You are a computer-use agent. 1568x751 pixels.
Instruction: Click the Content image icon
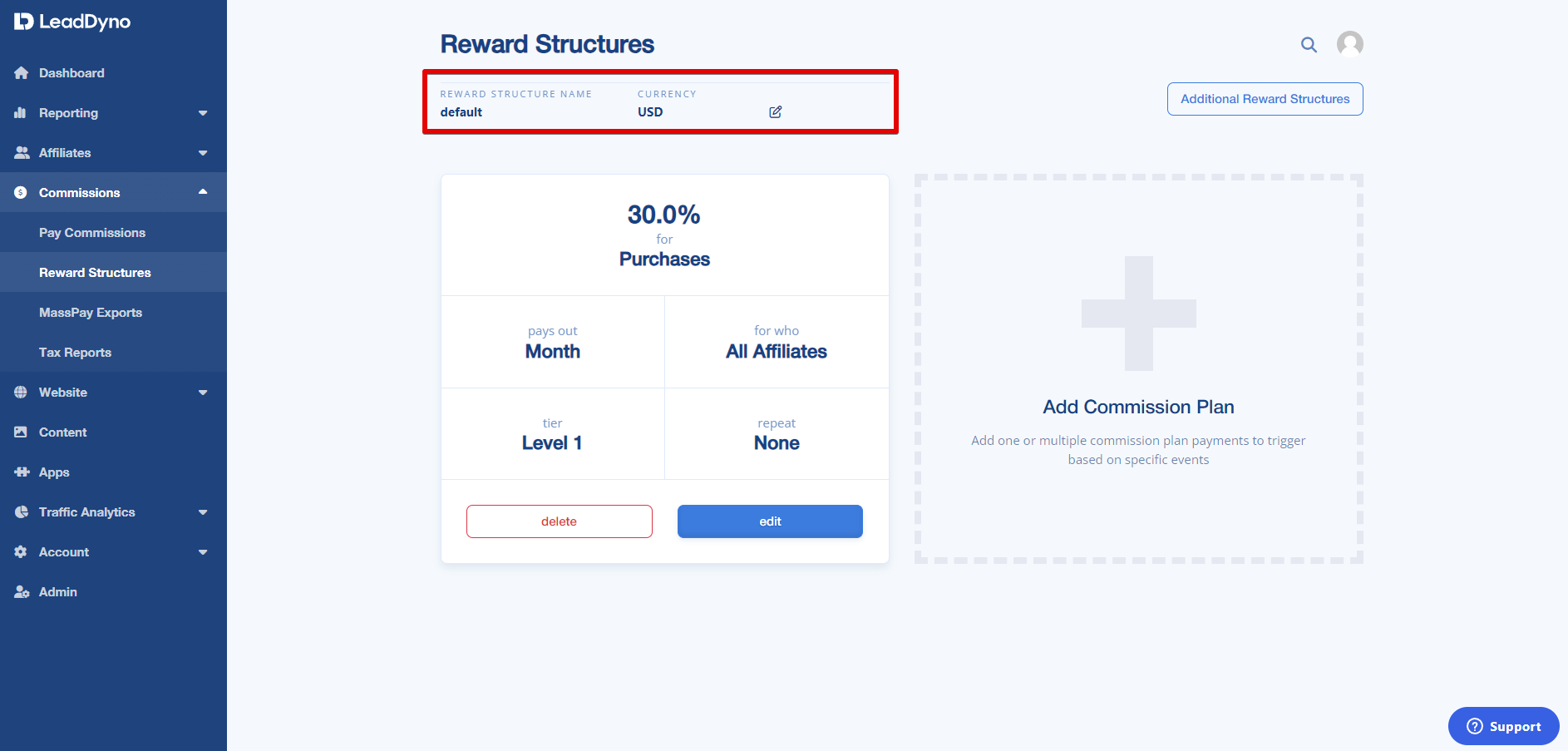coord(21,432)
